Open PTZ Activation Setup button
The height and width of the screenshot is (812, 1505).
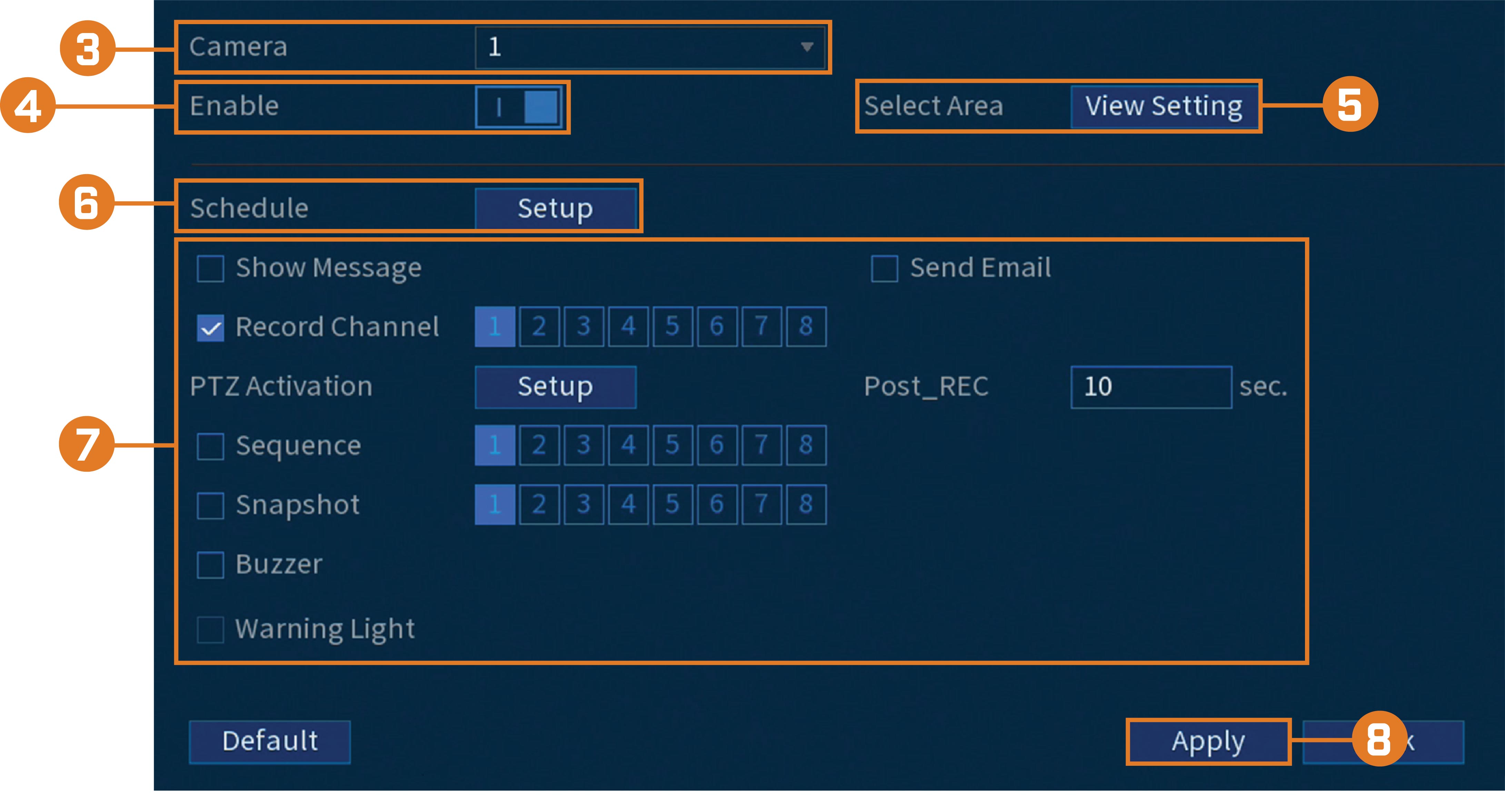tap(556, 387)
